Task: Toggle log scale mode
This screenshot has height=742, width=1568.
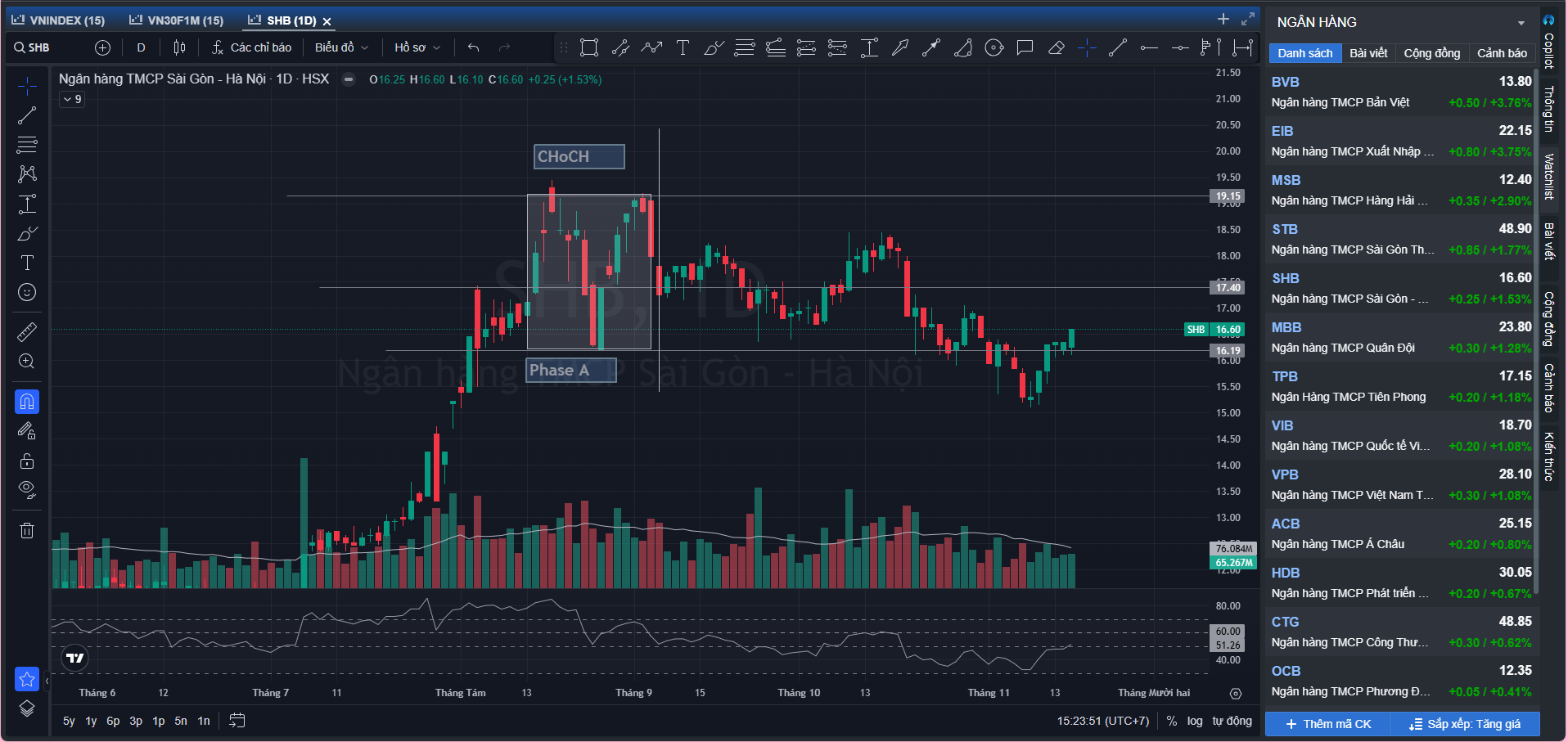Action: [x=1195, y=721]
